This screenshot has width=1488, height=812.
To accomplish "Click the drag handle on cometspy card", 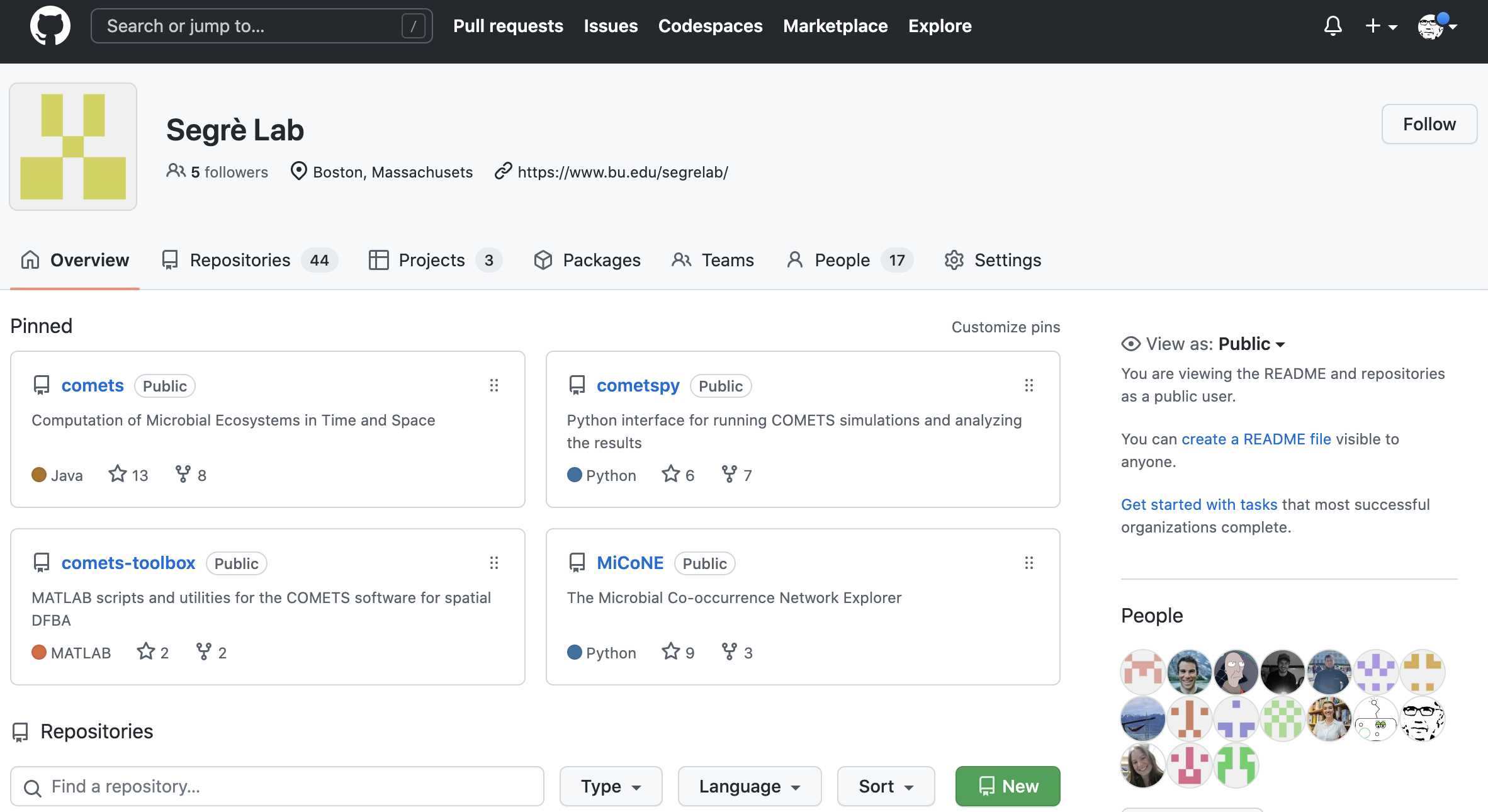I will pyautogui.click(x=1029, y=385).
